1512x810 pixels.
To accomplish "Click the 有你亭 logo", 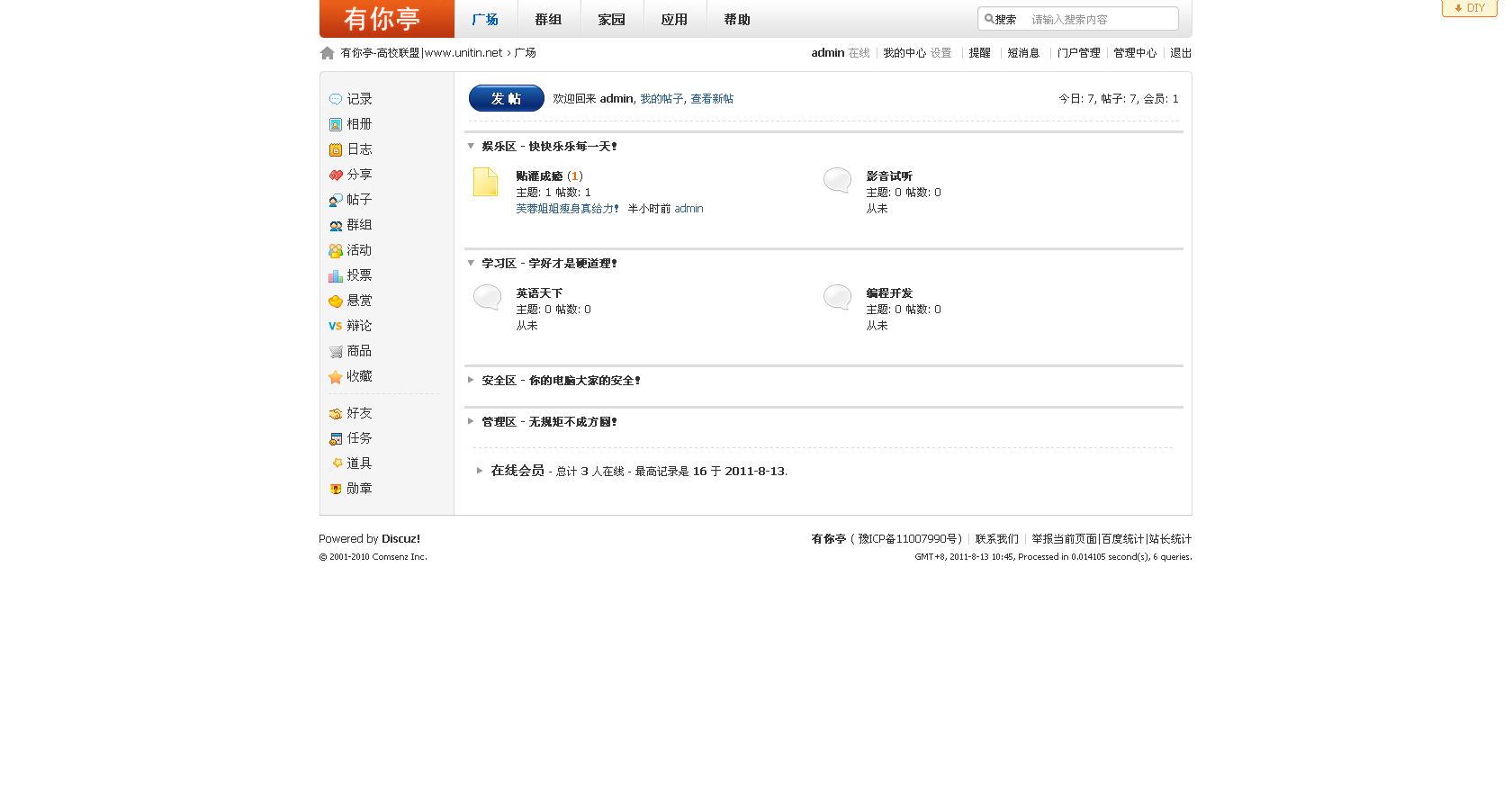I will point(387,19).
